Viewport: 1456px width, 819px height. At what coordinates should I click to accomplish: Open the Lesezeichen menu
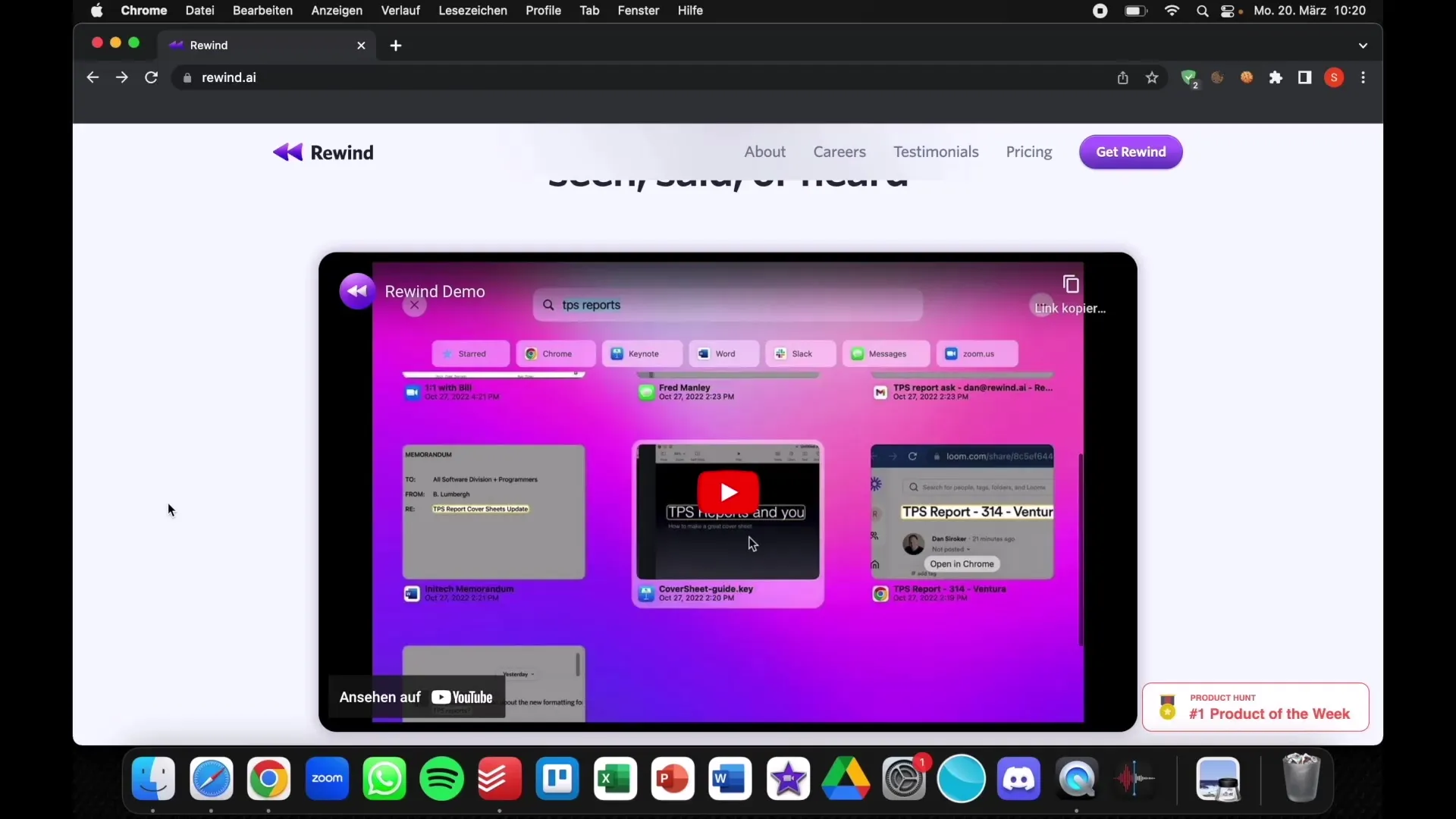(472, 11)
